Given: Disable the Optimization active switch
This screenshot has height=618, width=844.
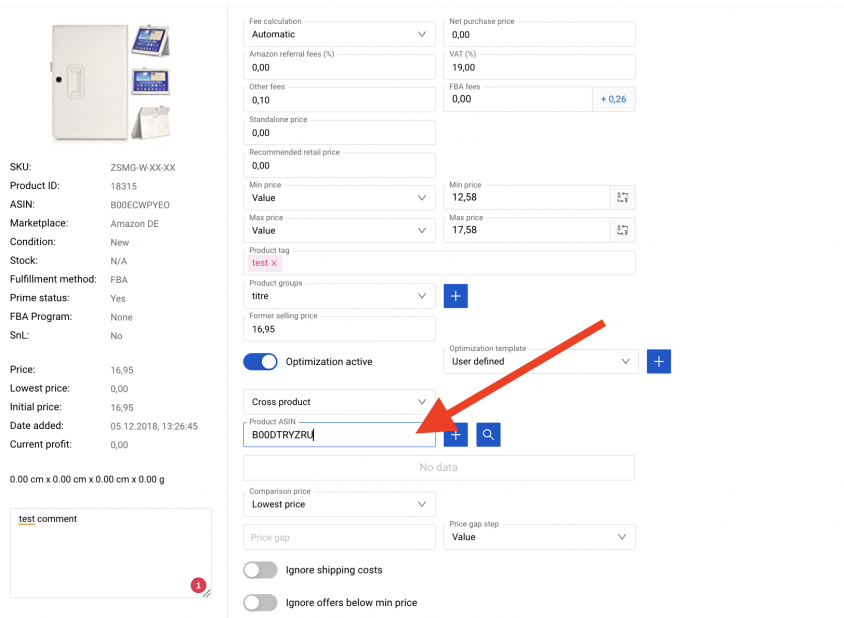Looking at the screenshot, I should [x=261, y=362].
